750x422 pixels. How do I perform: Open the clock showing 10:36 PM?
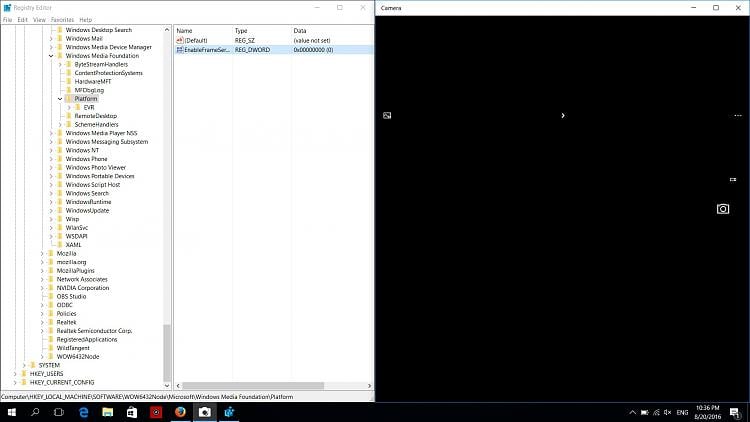coord(708,412)
